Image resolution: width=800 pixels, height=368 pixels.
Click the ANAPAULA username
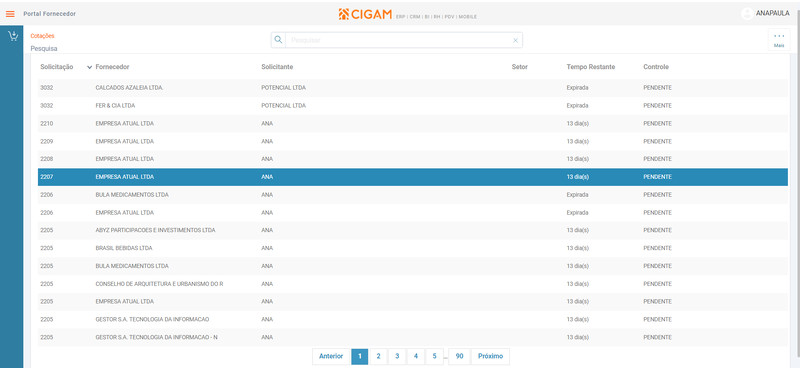tap(773, 13)
